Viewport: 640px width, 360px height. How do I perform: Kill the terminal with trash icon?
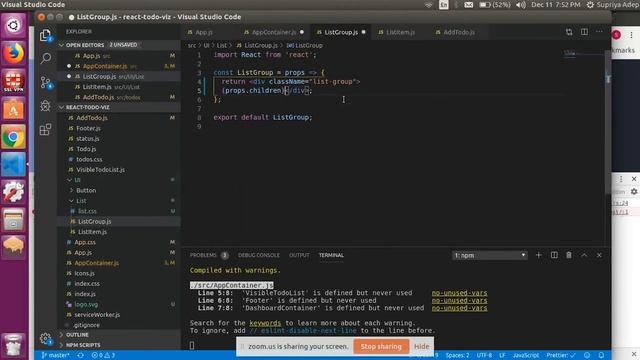569,255
